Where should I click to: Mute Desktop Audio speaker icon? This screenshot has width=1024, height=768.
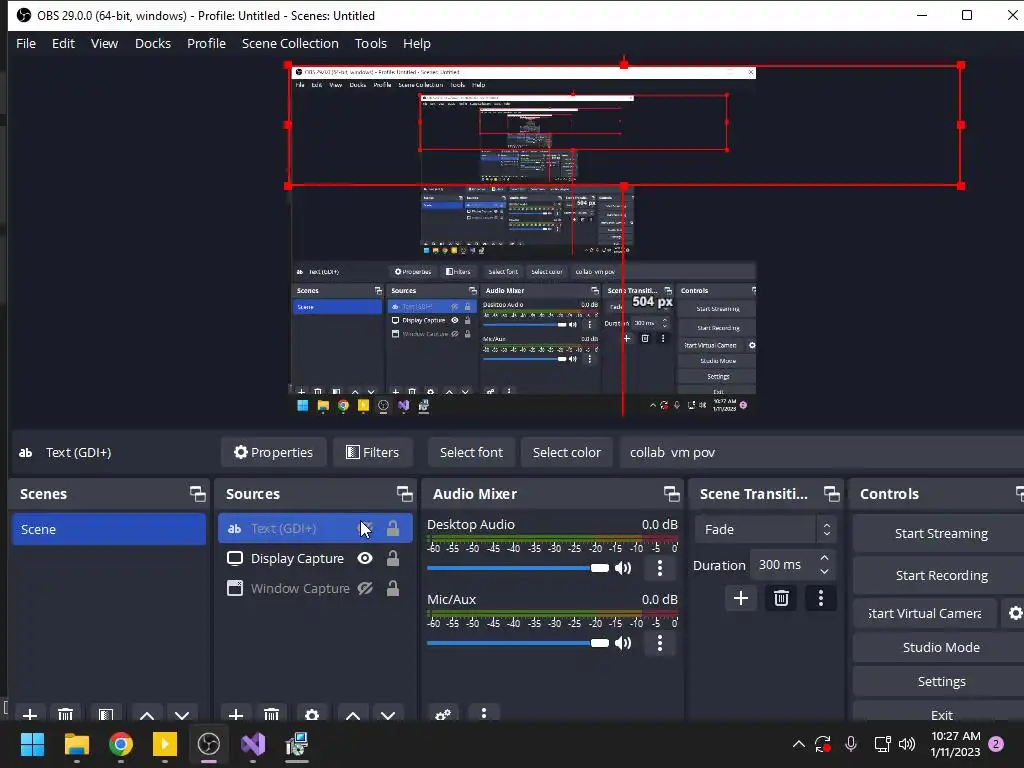pyautogui.click(x=624, y=568)
